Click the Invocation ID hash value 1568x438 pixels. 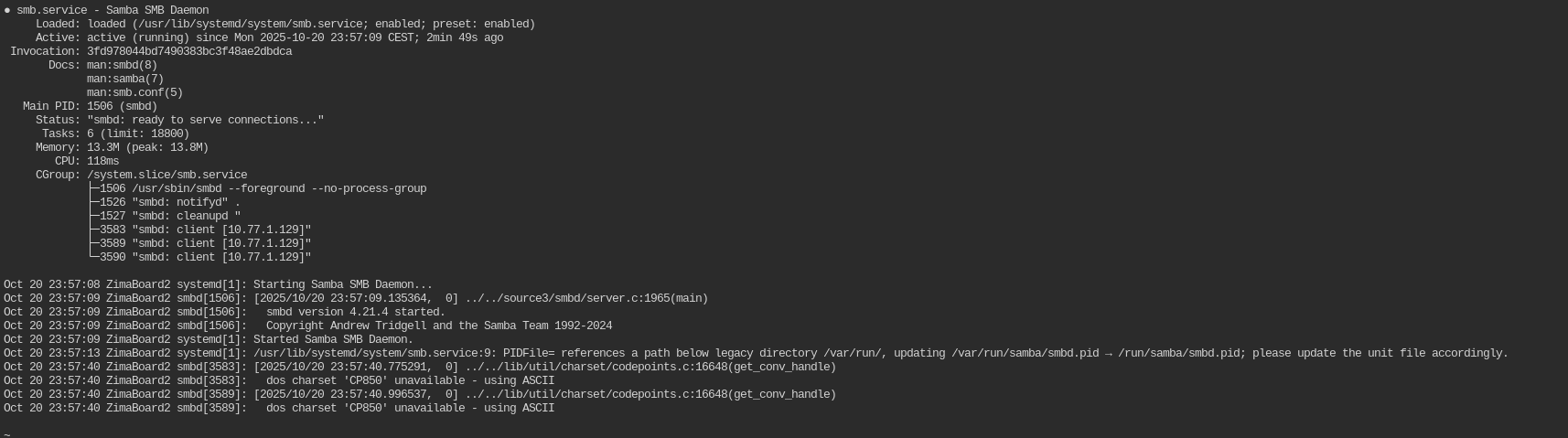click(189, 51)
